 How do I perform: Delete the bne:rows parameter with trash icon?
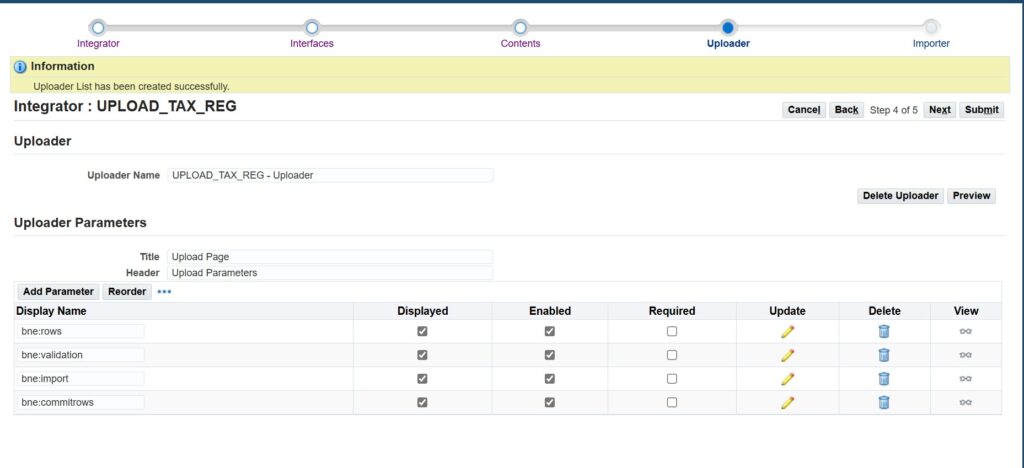tap(884, 331)
